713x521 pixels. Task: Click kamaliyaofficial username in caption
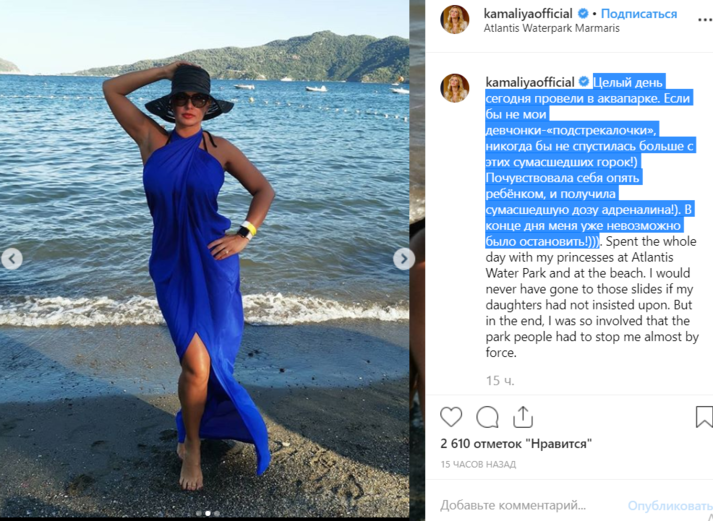[x=530, y=82]
